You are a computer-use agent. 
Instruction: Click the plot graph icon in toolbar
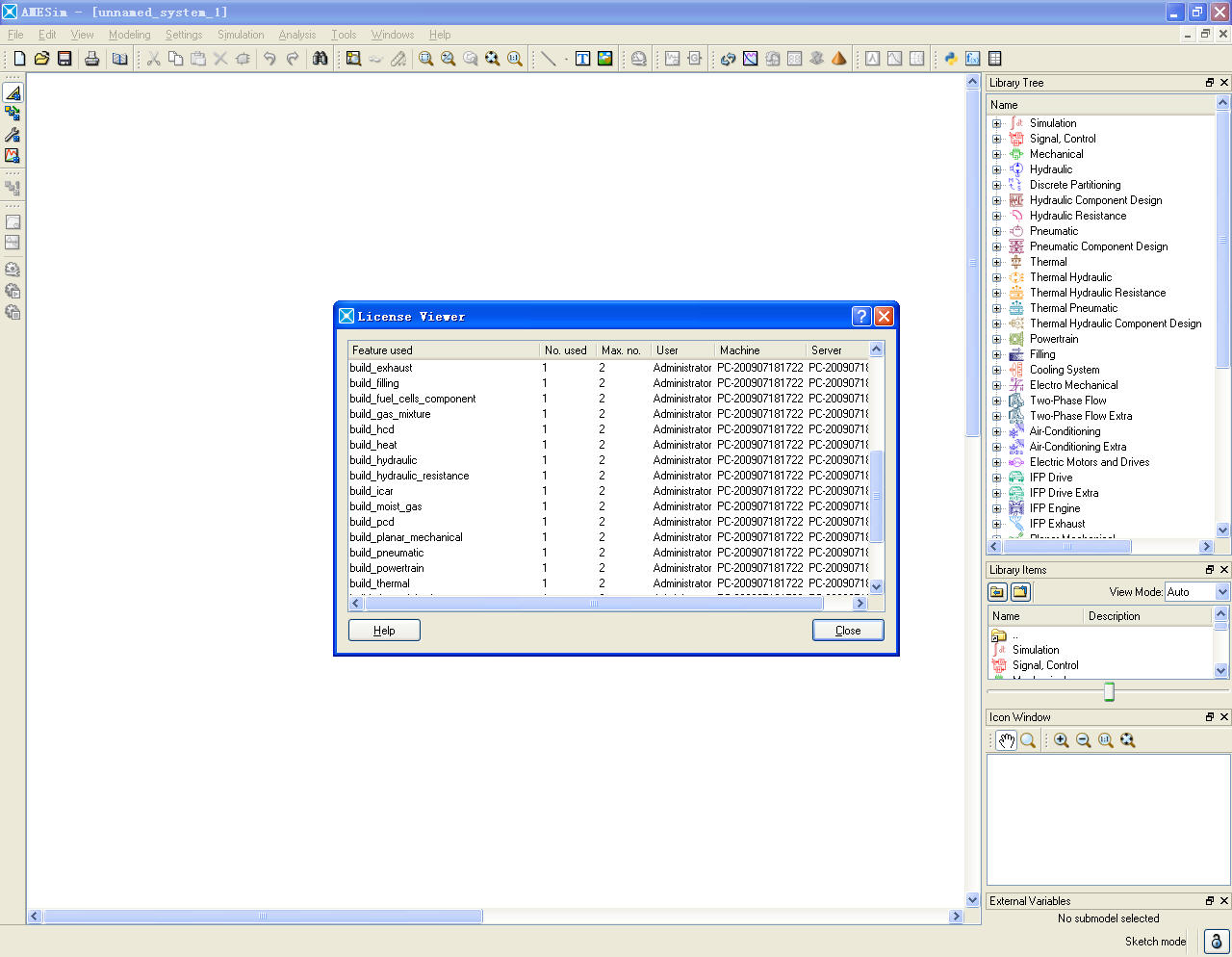750,59
